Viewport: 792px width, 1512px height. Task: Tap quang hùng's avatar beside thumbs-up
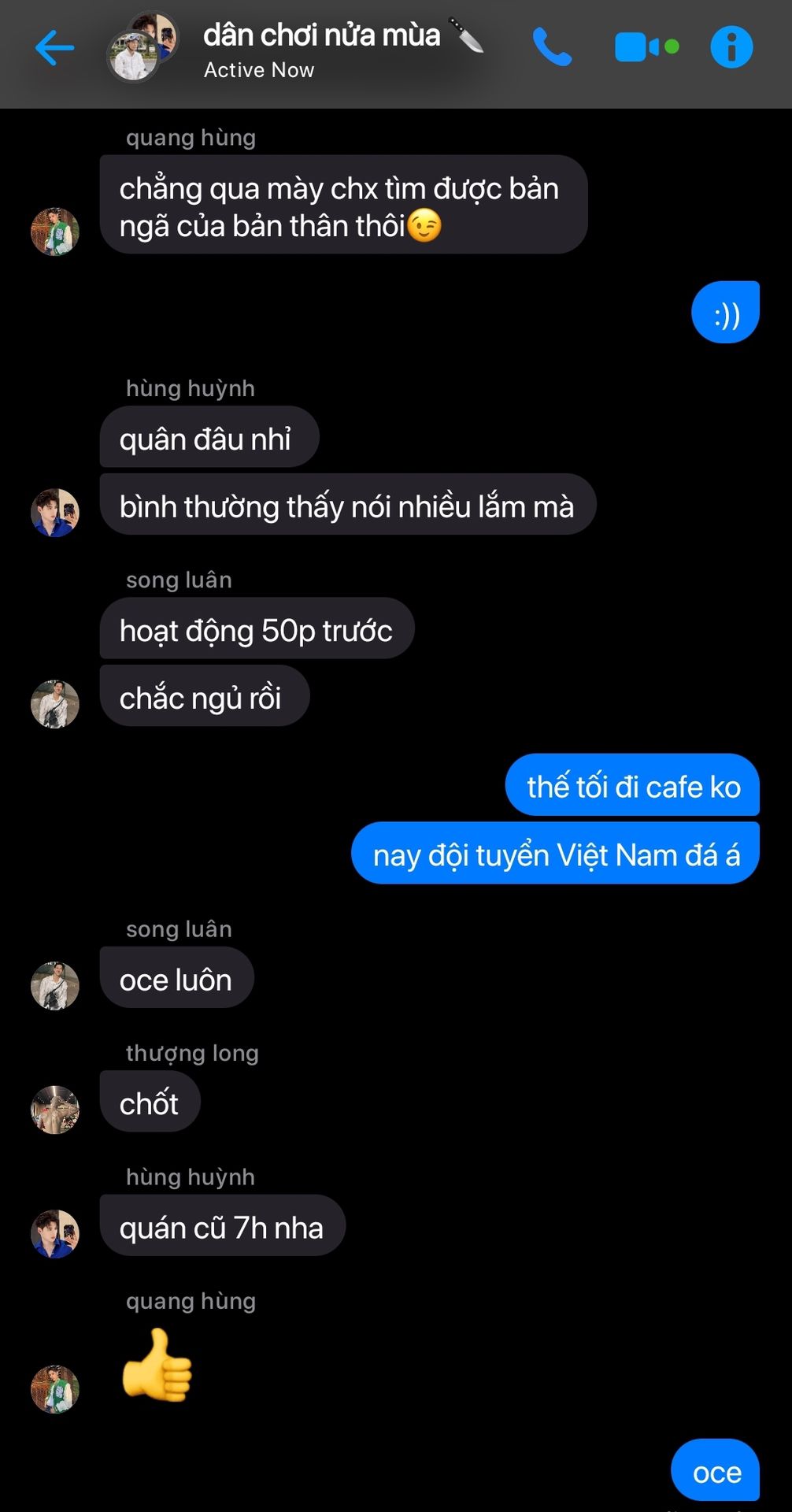(55, 1389)
